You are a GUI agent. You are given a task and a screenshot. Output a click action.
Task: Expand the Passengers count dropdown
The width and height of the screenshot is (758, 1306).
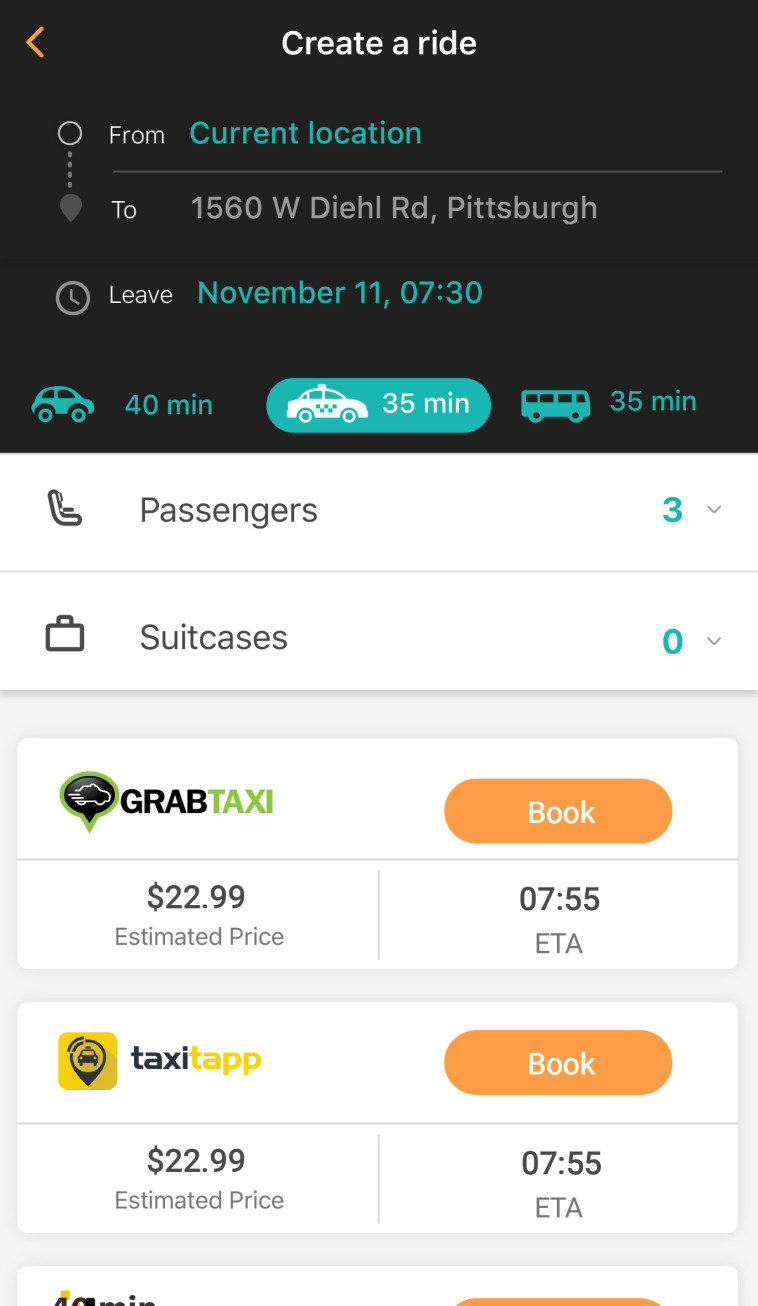point(690,510)
